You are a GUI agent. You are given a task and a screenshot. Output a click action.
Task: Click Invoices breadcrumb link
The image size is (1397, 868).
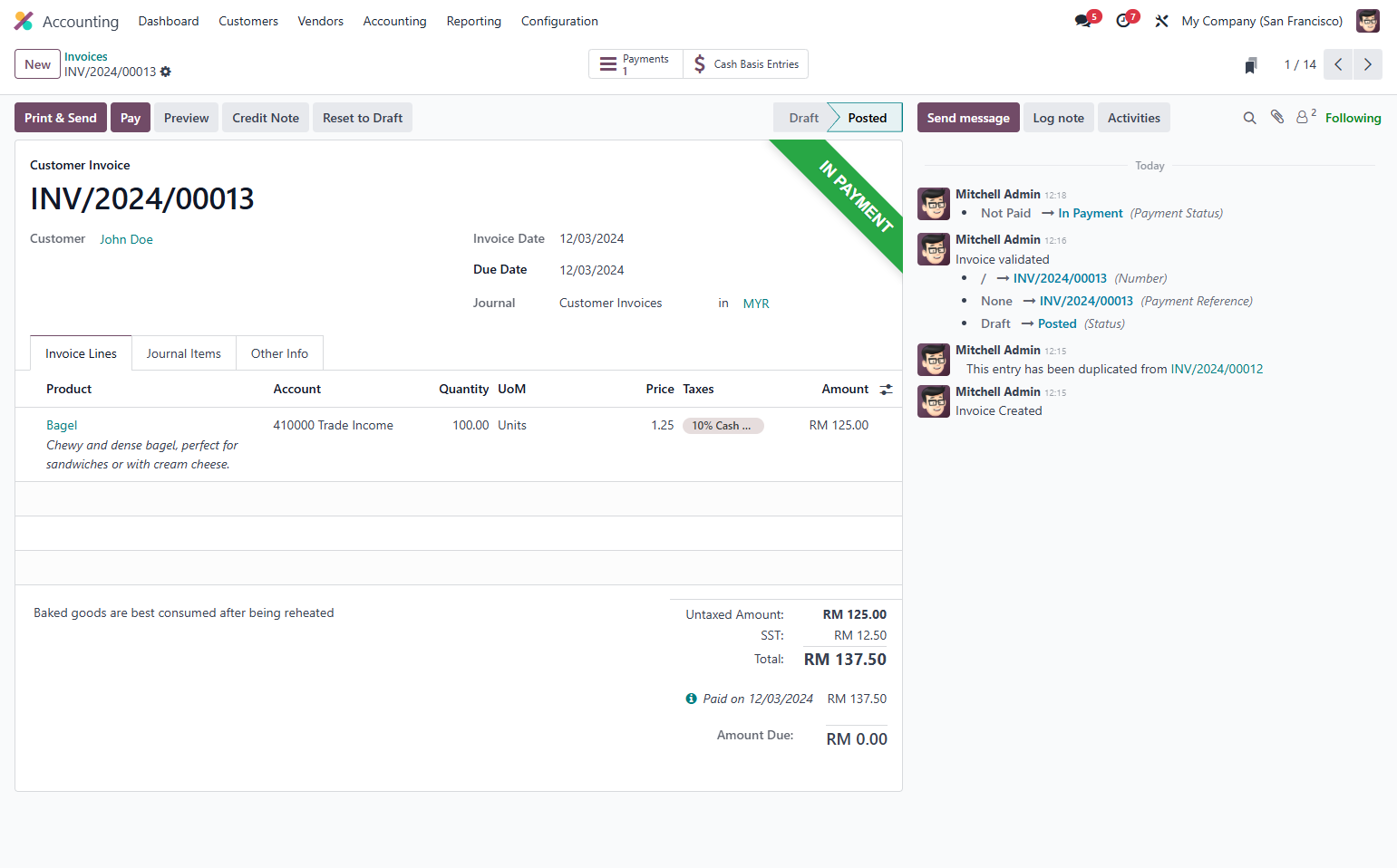[86, 56]
